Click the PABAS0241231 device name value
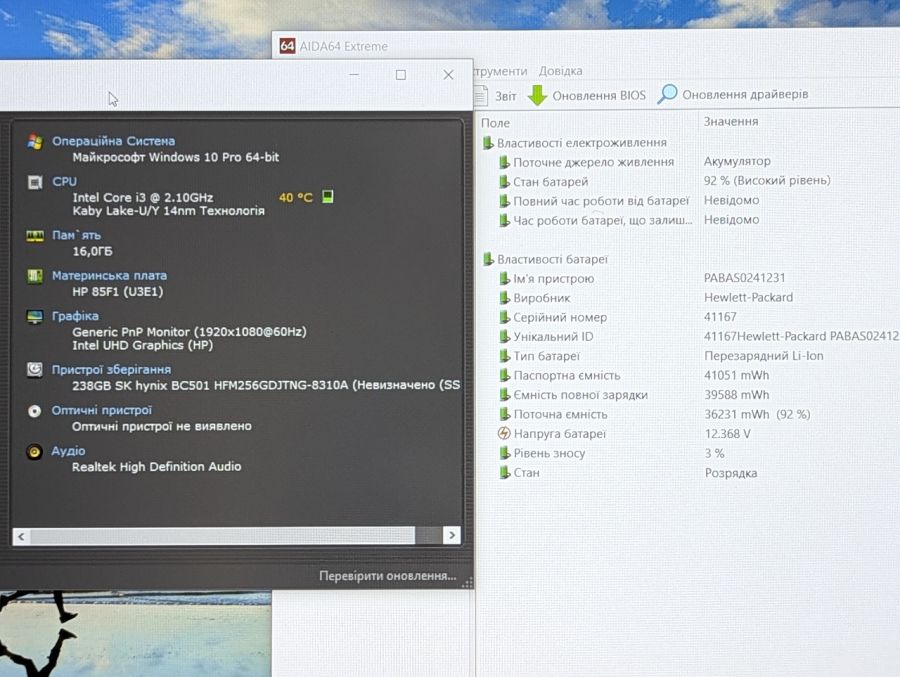Image resolution: width=900 pixels, height=677 pixels. click(x=744, y=278)
